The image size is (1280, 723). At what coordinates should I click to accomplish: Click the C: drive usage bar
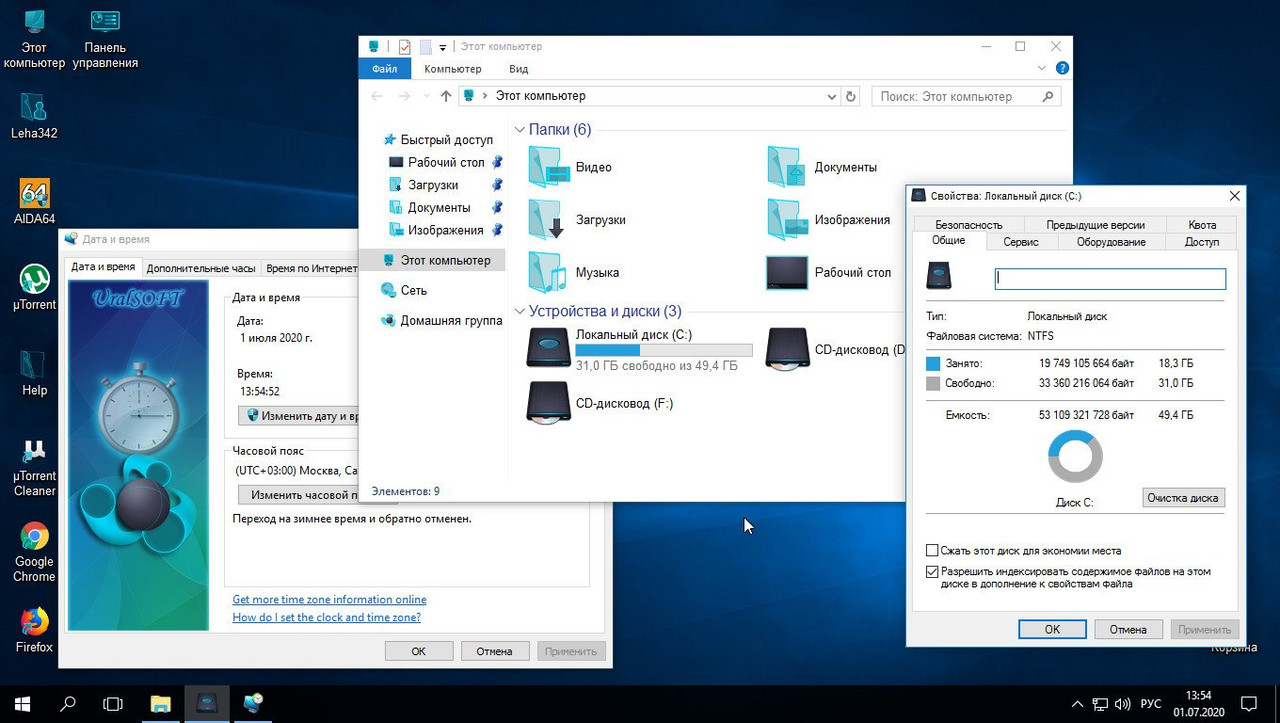(x=664, y=351)
